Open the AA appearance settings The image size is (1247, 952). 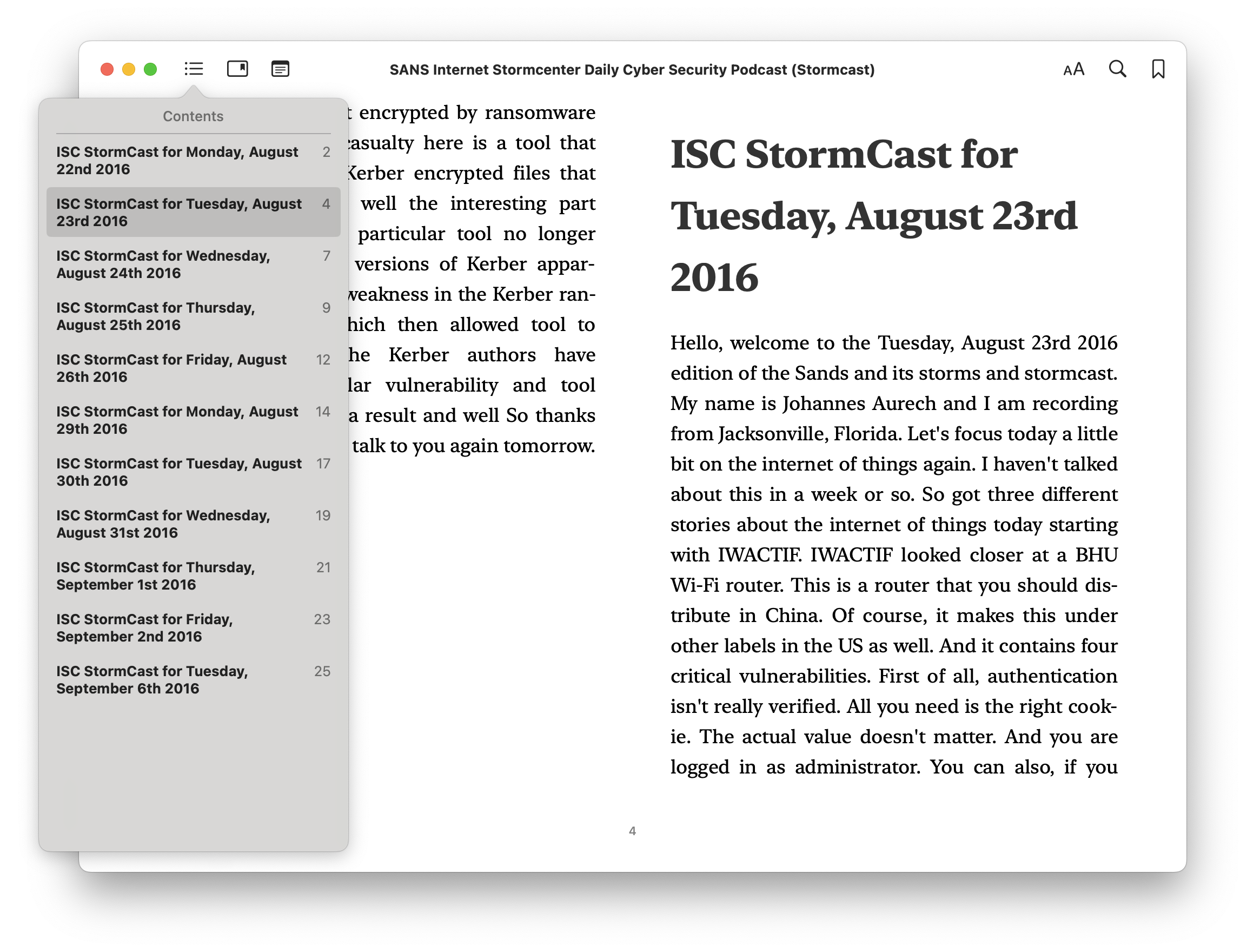[x=1073, y=69]
